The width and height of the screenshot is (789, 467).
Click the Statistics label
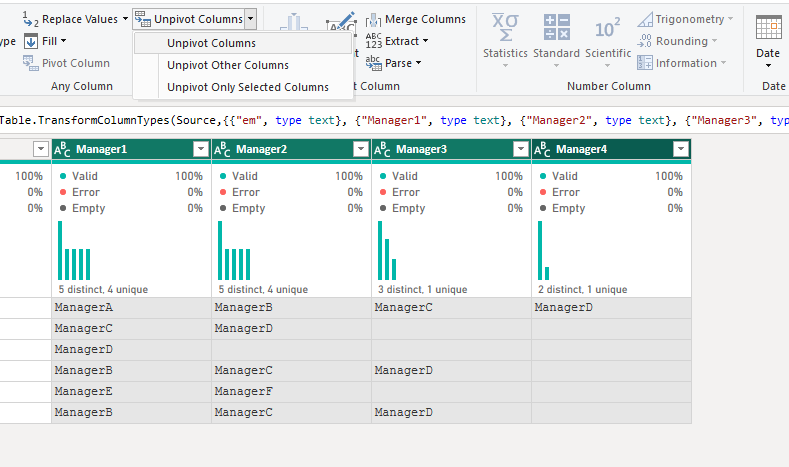[x=505, y=53]
